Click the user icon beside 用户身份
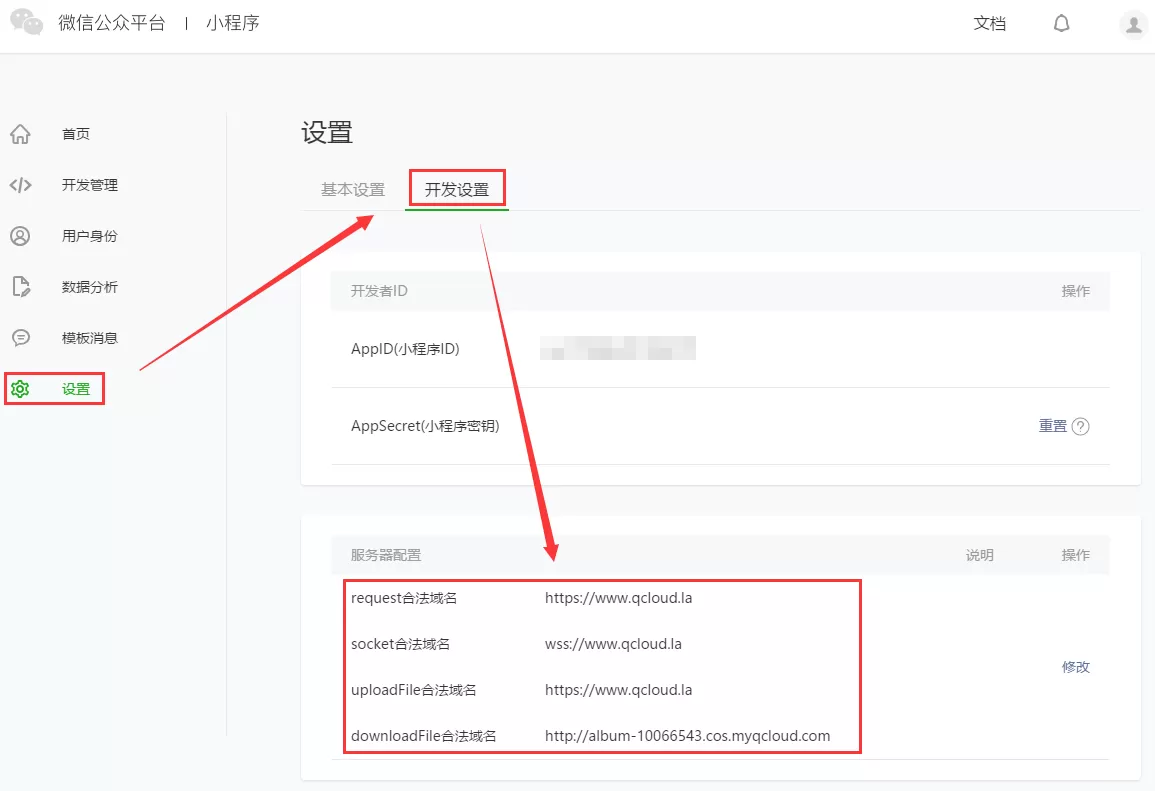The image size is (1155, 791). click(x=20, y=236)
